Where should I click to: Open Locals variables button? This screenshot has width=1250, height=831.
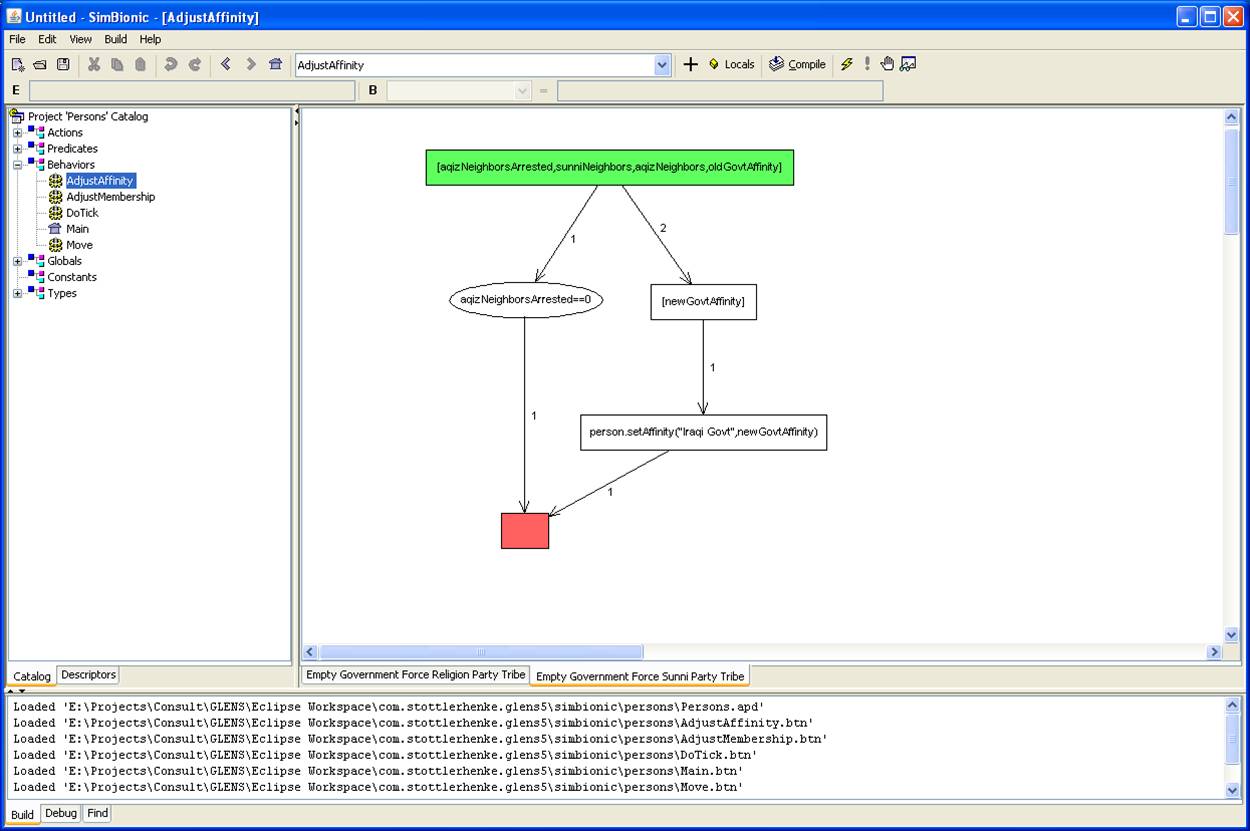click(x=732, y=64)
